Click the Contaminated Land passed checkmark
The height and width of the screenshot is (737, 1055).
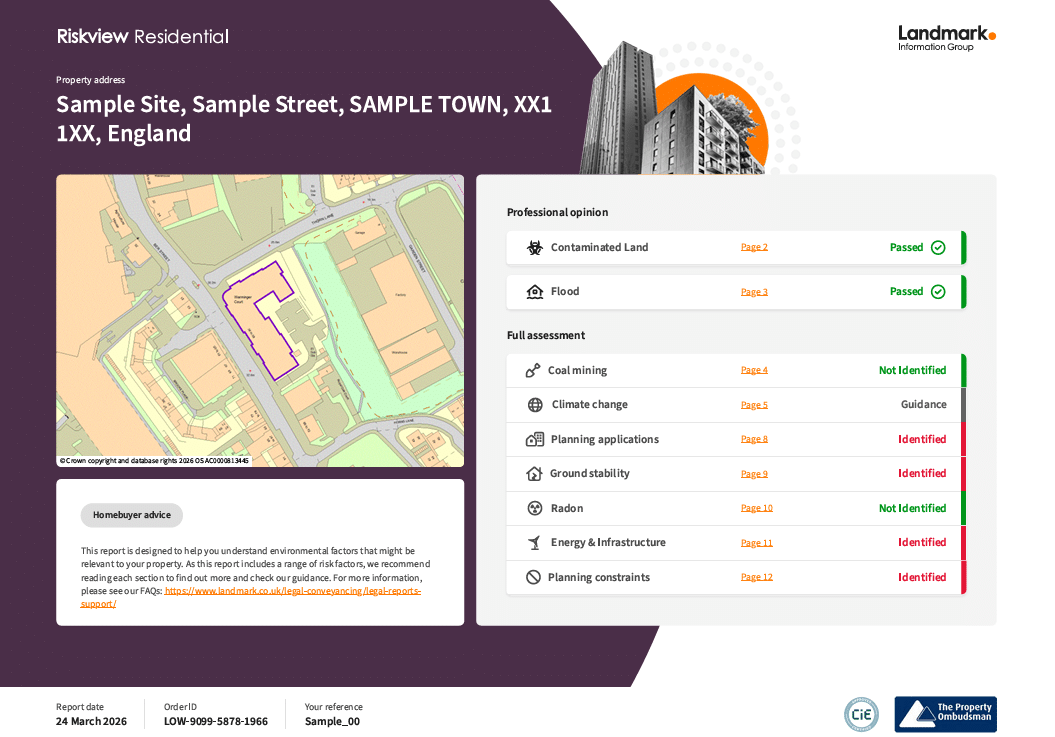coord(938,248)
